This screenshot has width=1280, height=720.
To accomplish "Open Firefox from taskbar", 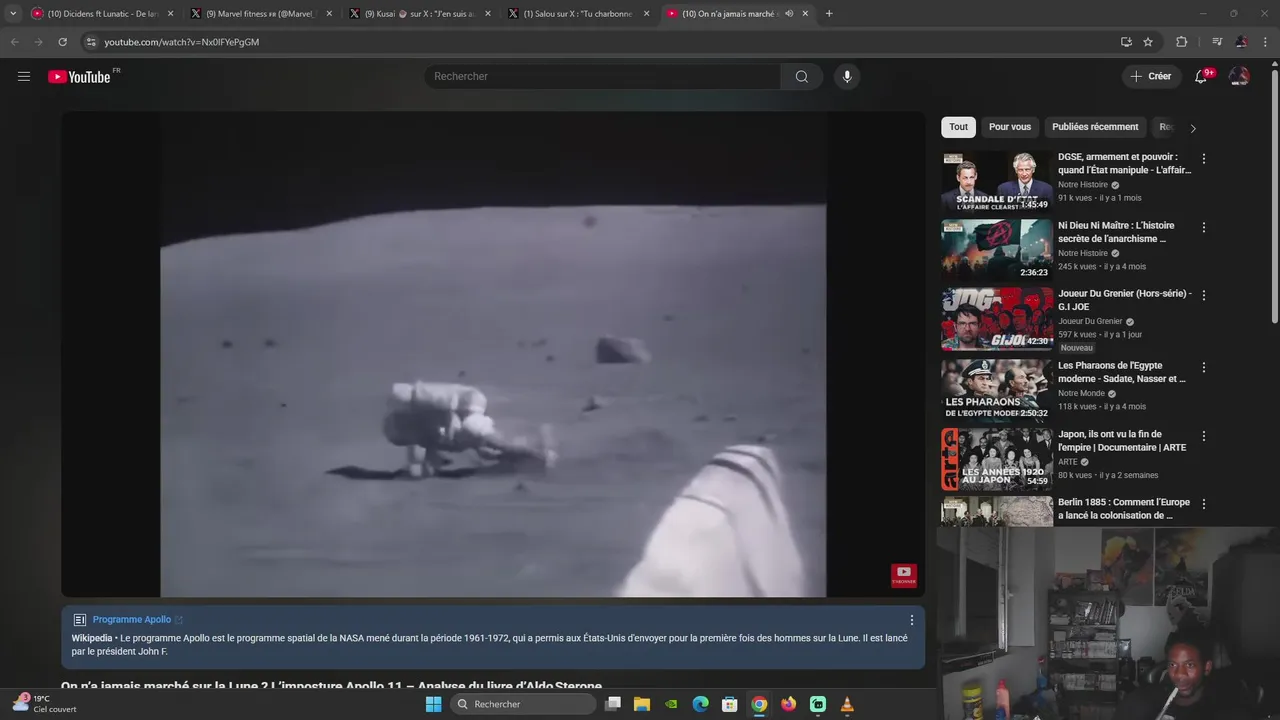I will pos(789,704).
